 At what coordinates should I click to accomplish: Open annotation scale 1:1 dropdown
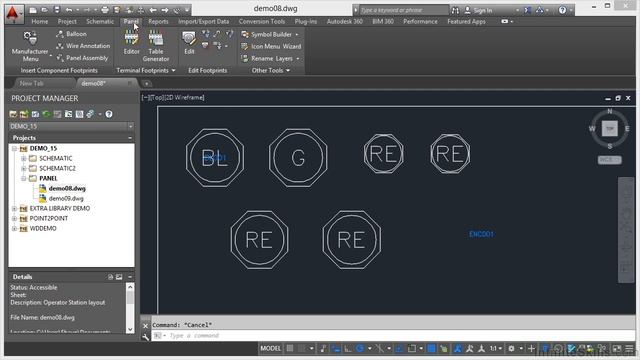496,348
